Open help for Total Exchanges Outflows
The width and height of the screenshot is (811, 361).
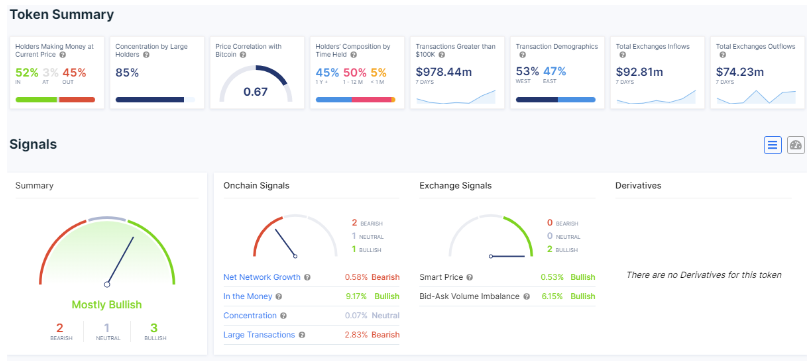722,54
